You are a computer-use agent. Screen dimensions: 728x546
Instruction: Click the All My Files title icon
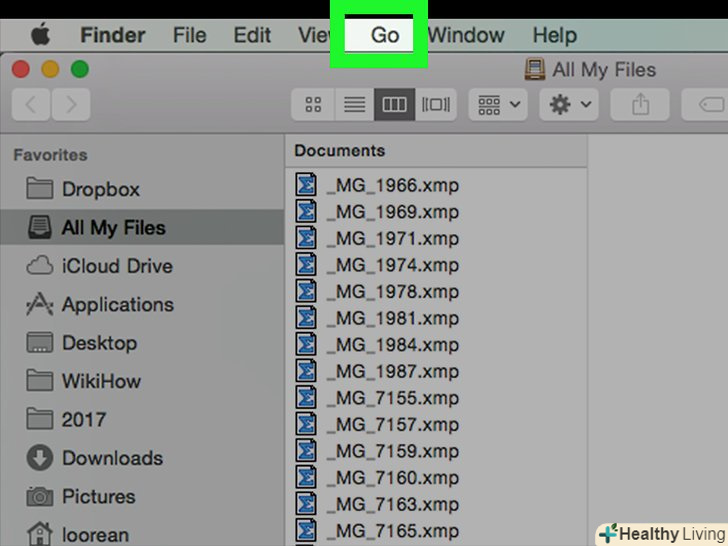click(535, 69)
